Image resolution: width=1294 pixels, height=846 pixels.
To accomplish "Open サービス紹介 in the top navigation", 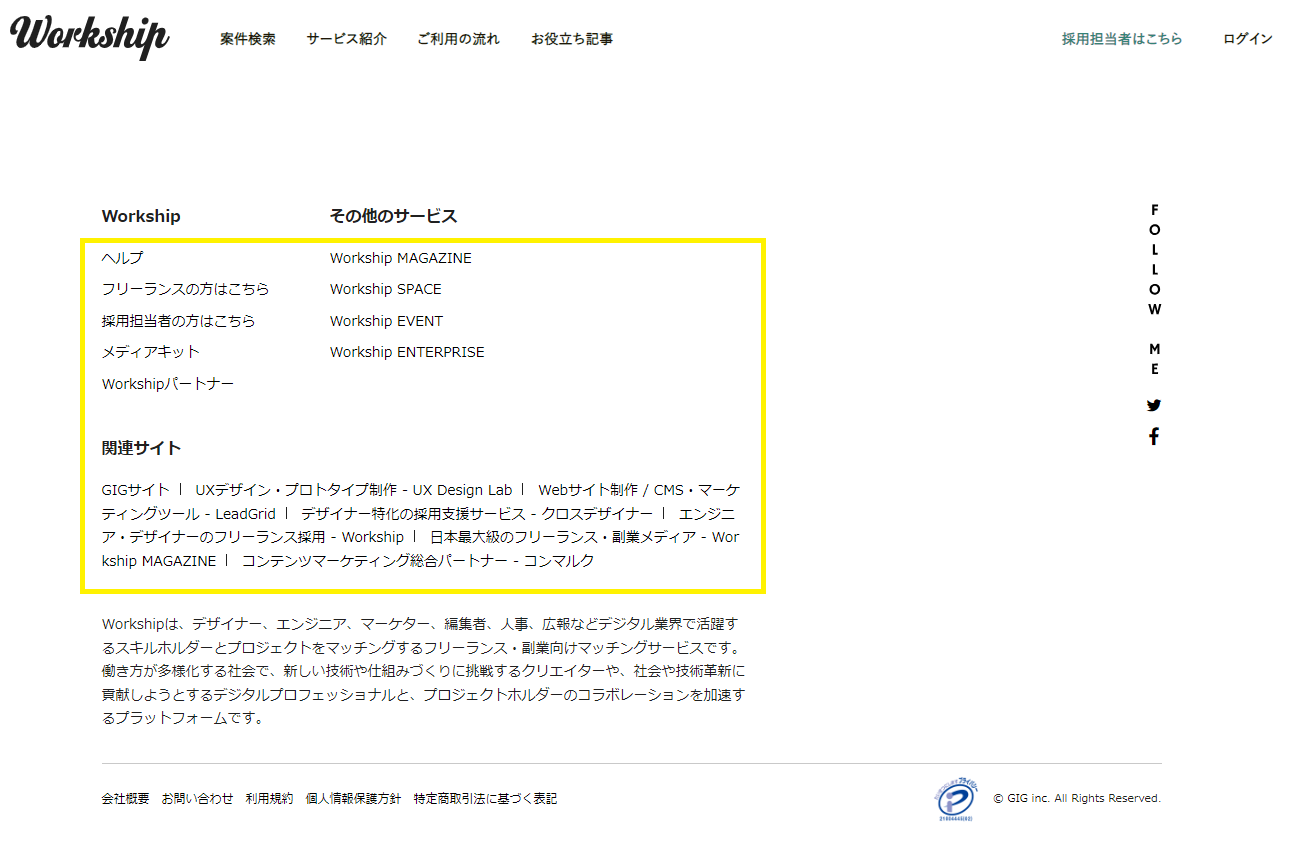I will pyautogui.click(x=346, y=39).
